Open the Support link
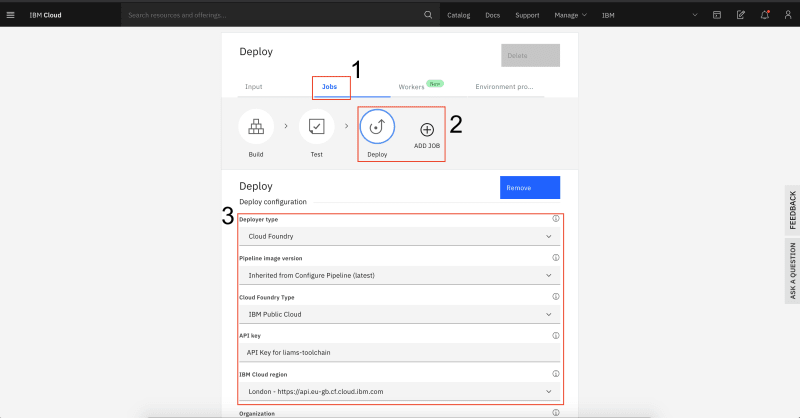This screenshot has width=800, height=418. click(x=527, y=15)
